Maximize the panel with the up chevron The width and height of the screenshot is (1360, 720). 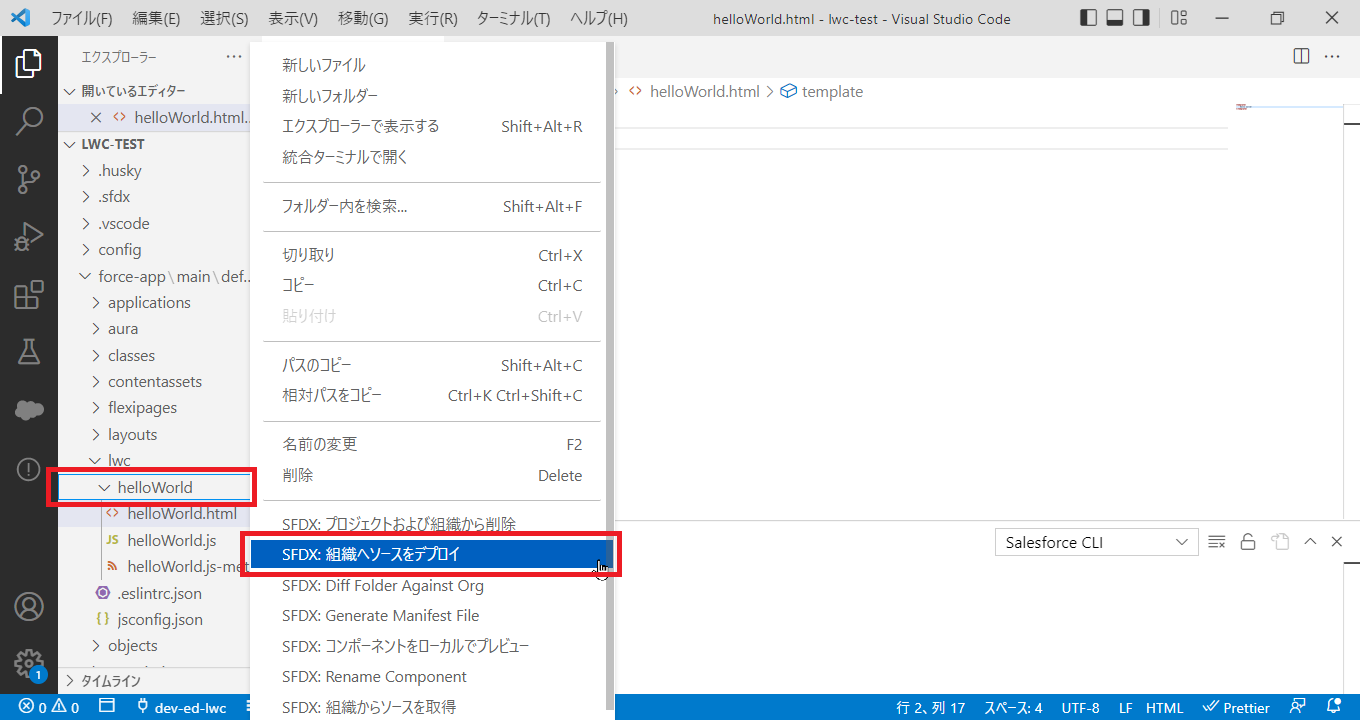(1310, 542)
